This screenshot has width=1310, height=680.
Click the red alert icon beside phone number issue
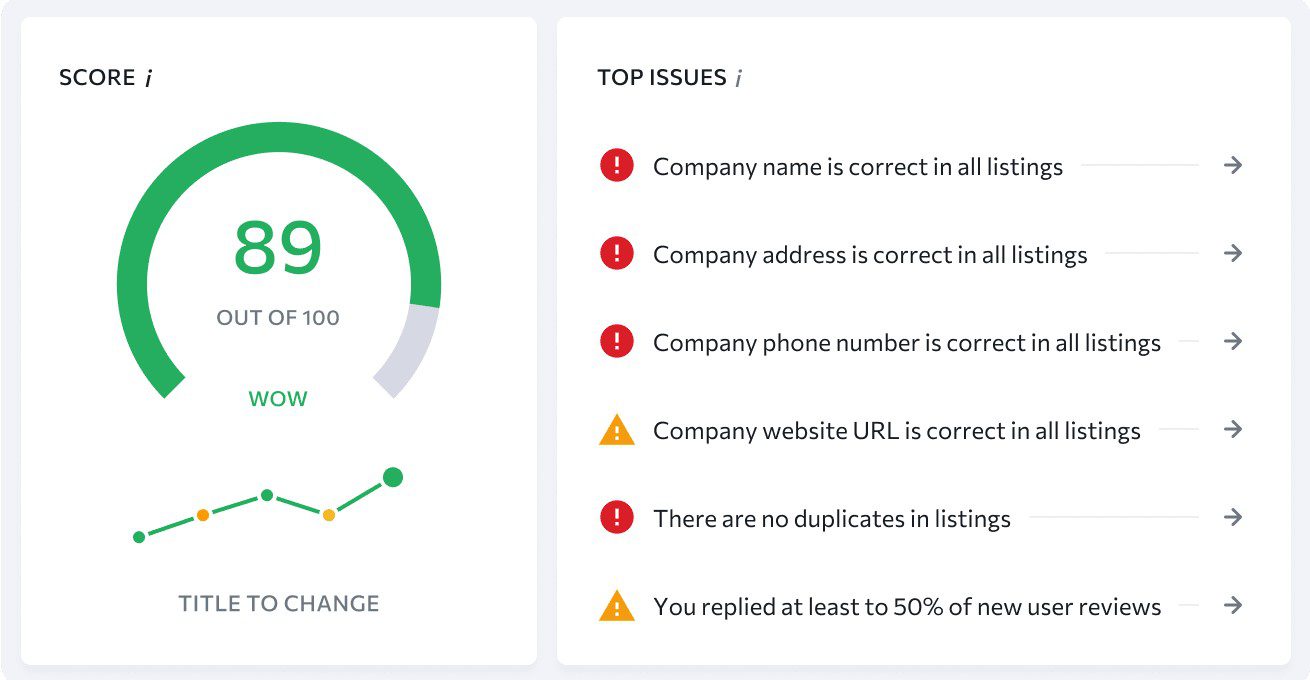pyautogui.click(x=617, y=342)
